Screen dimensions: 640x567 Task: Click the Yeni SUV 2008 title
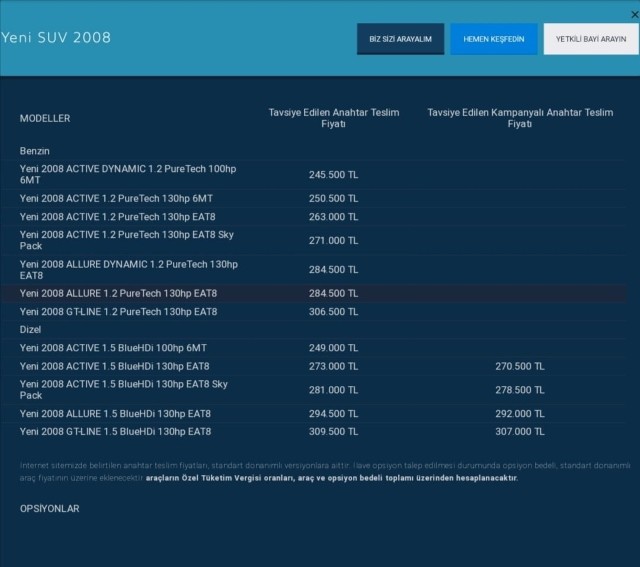[56, 38]
